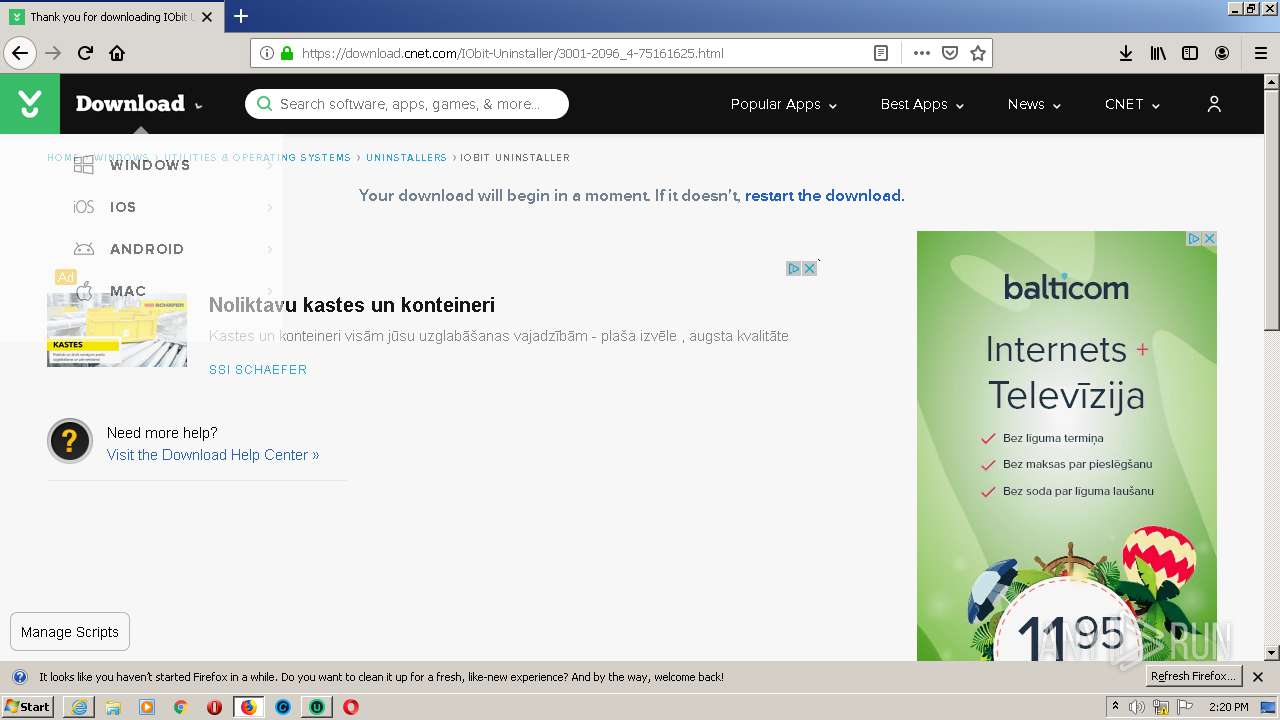This screenshot has height=720, width=1280.
Task: Open the Library bookmarks icon
Action: tap(1158, 53)
